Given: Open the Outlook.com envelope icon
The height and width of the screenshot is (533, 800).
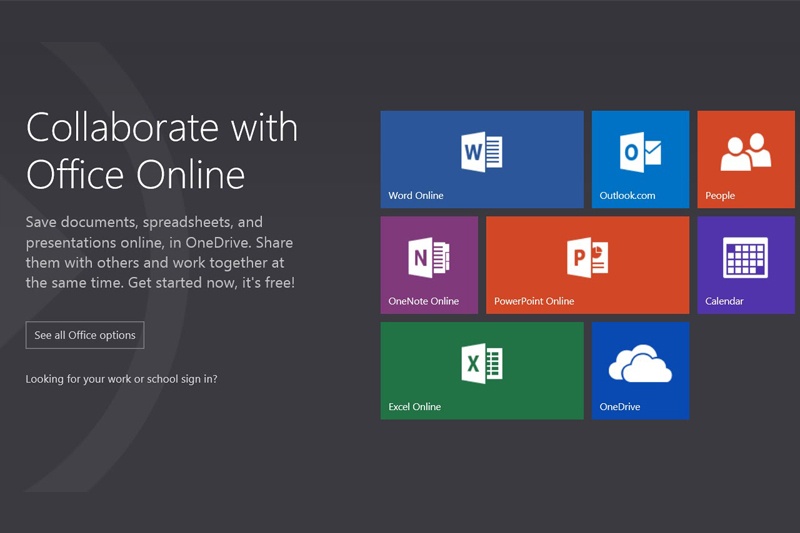Looking at the screenshot, I should [640, 152].
